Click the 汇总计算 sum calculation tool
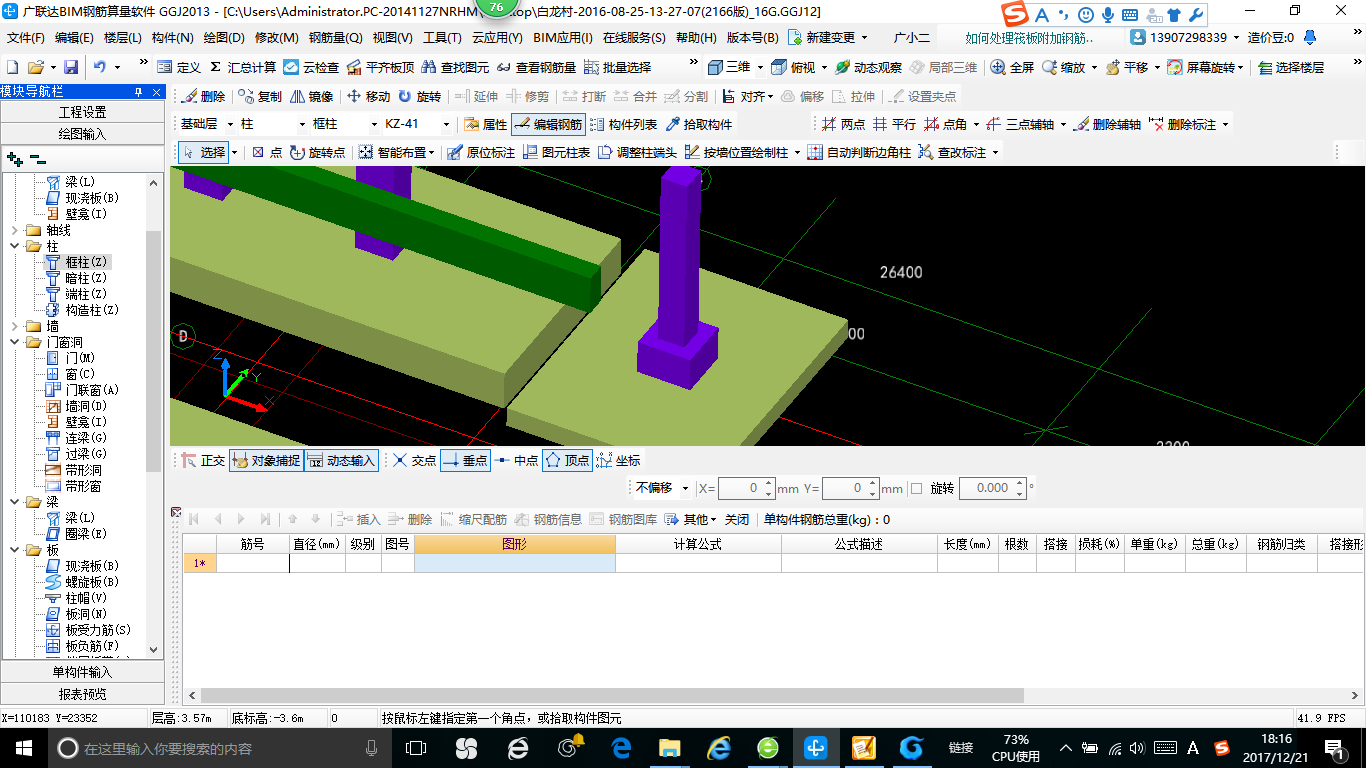The height and width of the screenshot is (768, 1366). coord(243,67)
